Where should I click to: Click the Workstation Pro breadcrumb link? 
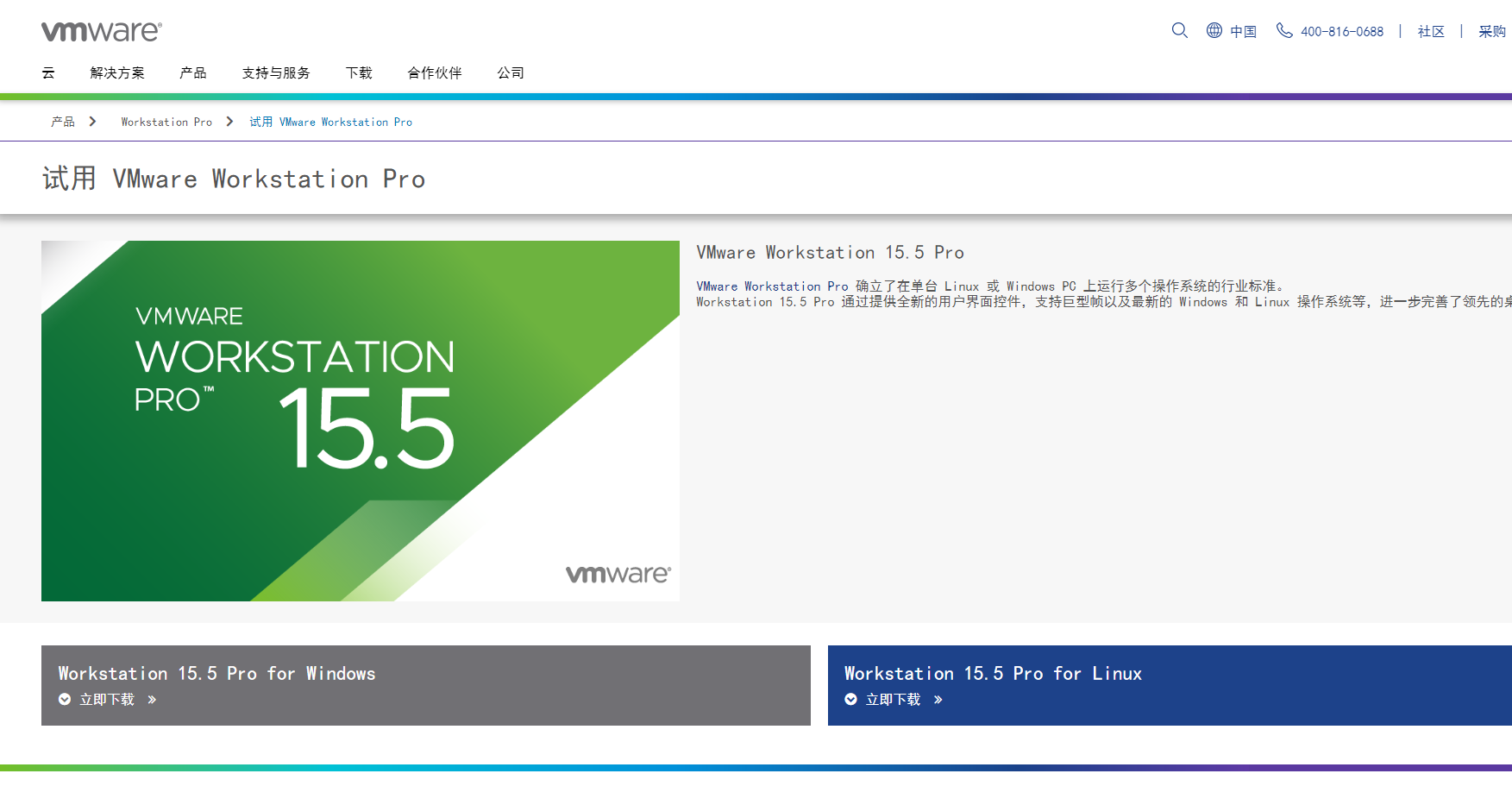tap(166, 122)
